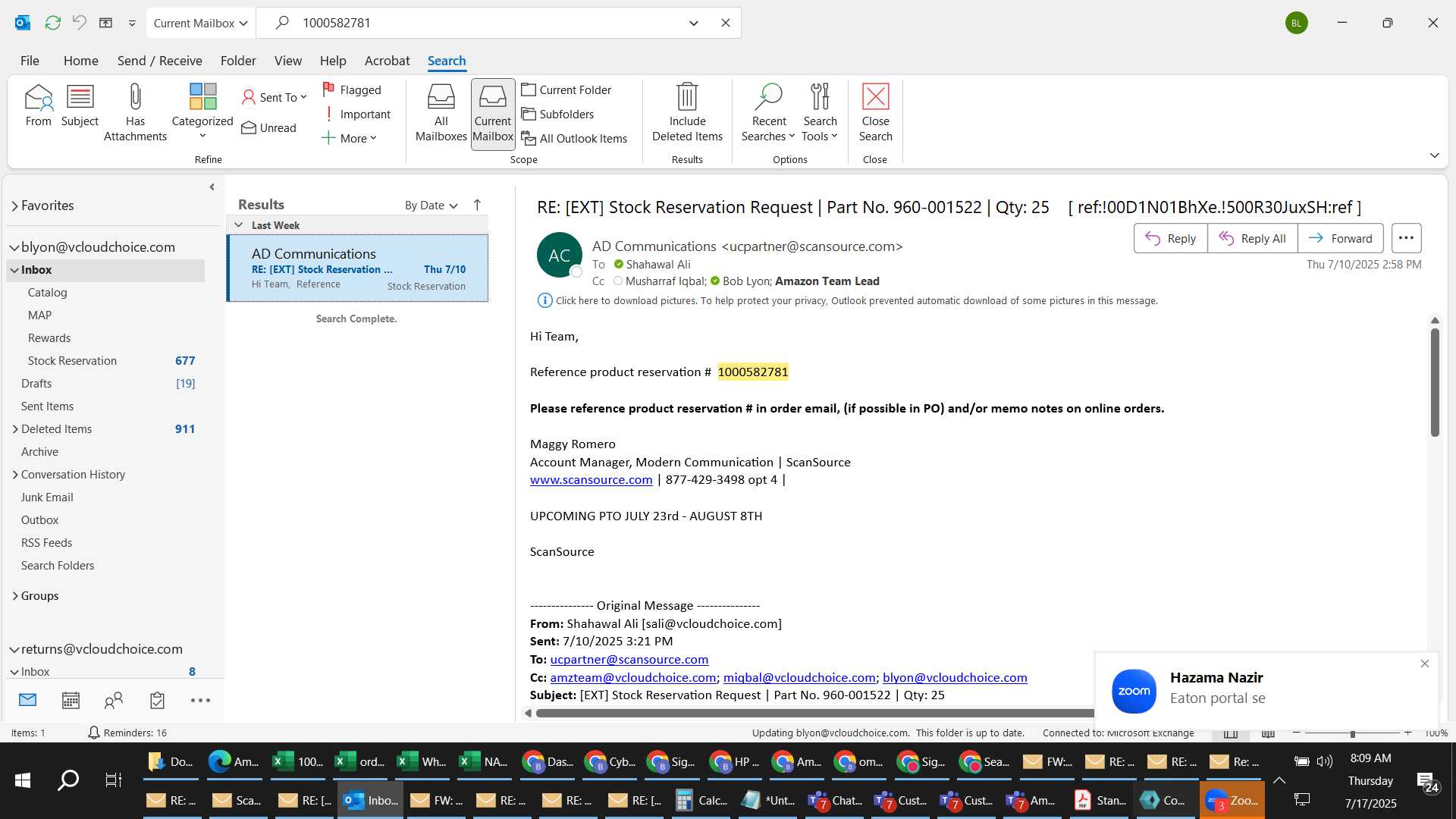1456x819 pixels.
Task: Expand the Conversation History folder
Action: 15,475
